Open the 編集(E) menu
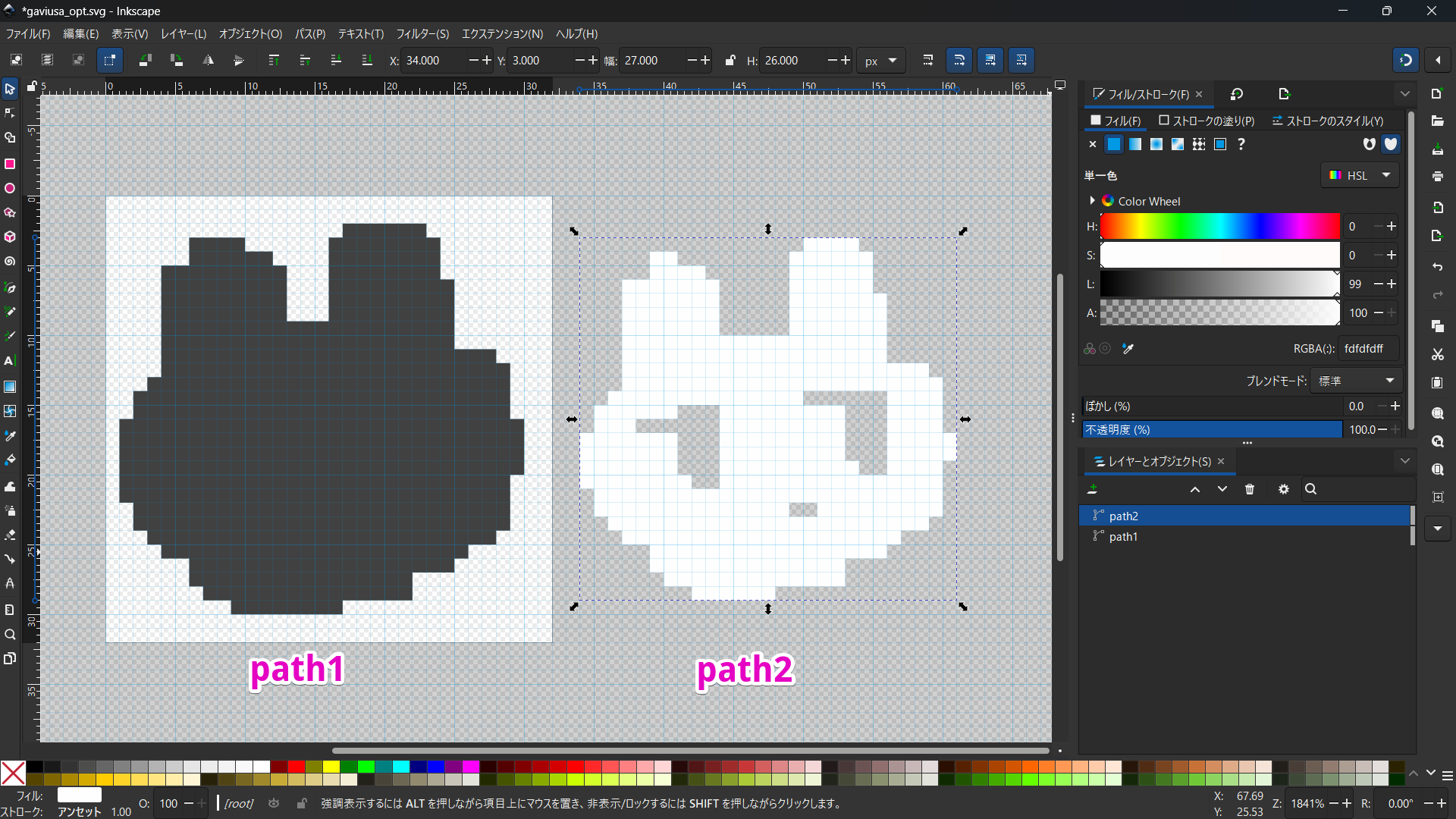Screen dimensions: 1456x819 pyautogui.click(x=80, y=34)
